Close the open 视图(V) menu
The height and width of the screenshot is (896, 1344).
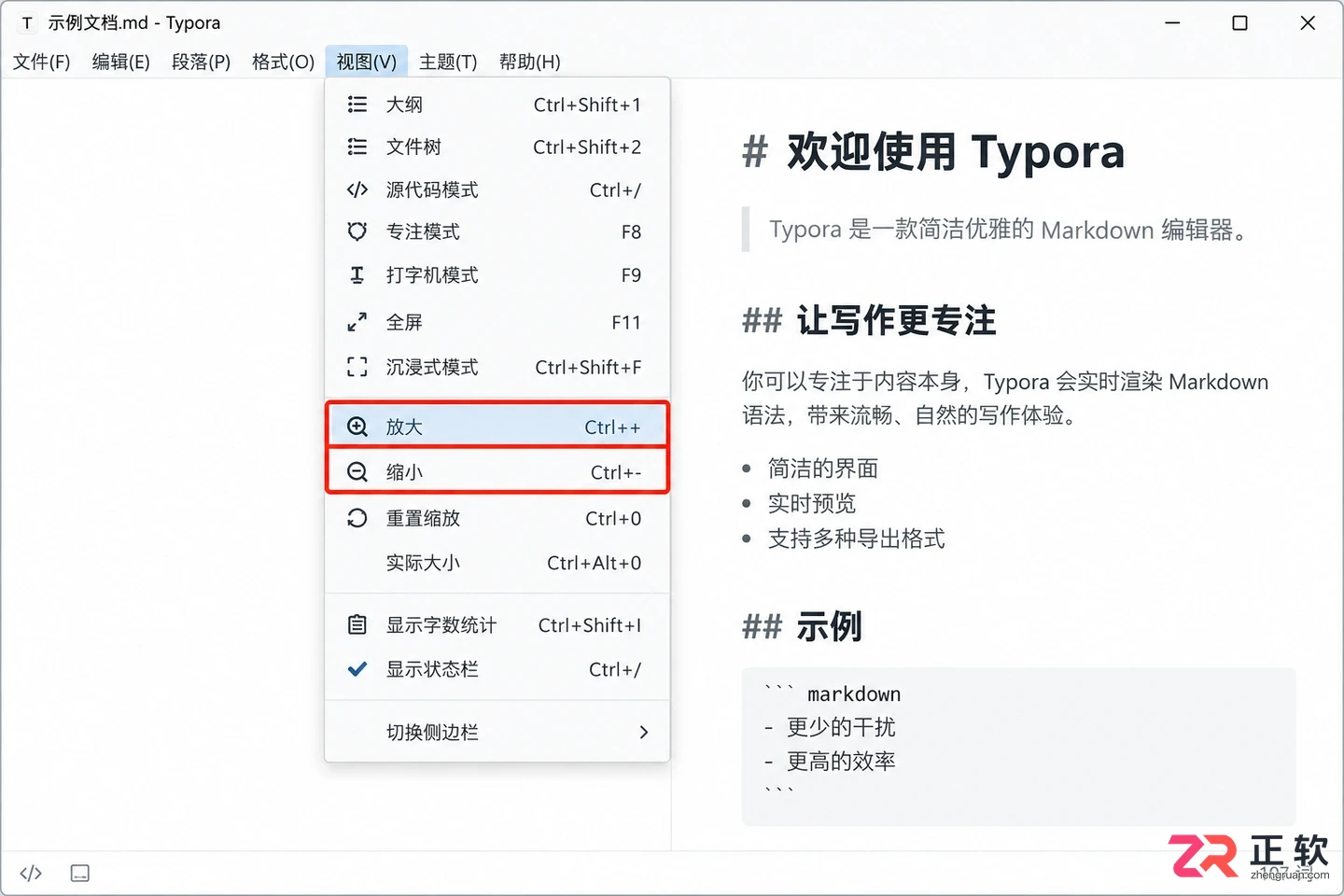[367, 62]
